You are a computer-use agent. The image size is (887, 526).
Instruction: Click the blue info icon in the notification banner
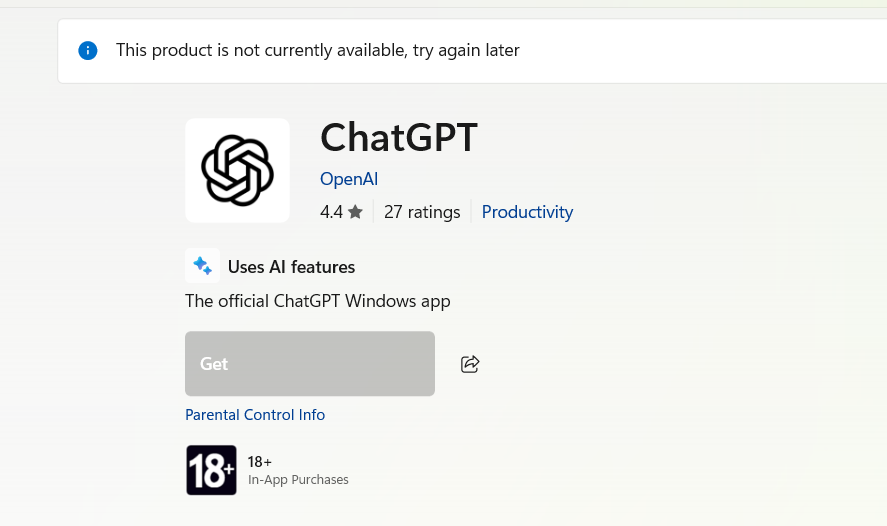(x=88, y=50)
